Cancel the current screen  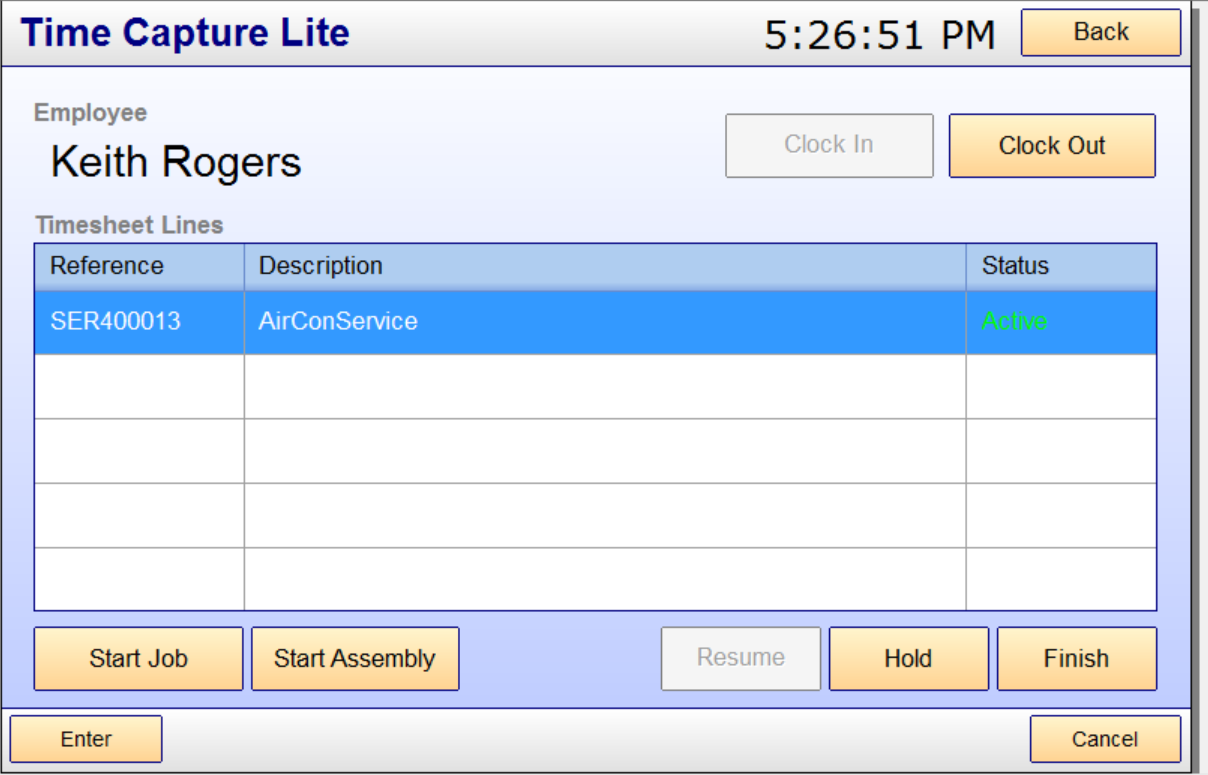click(1104, 740)
